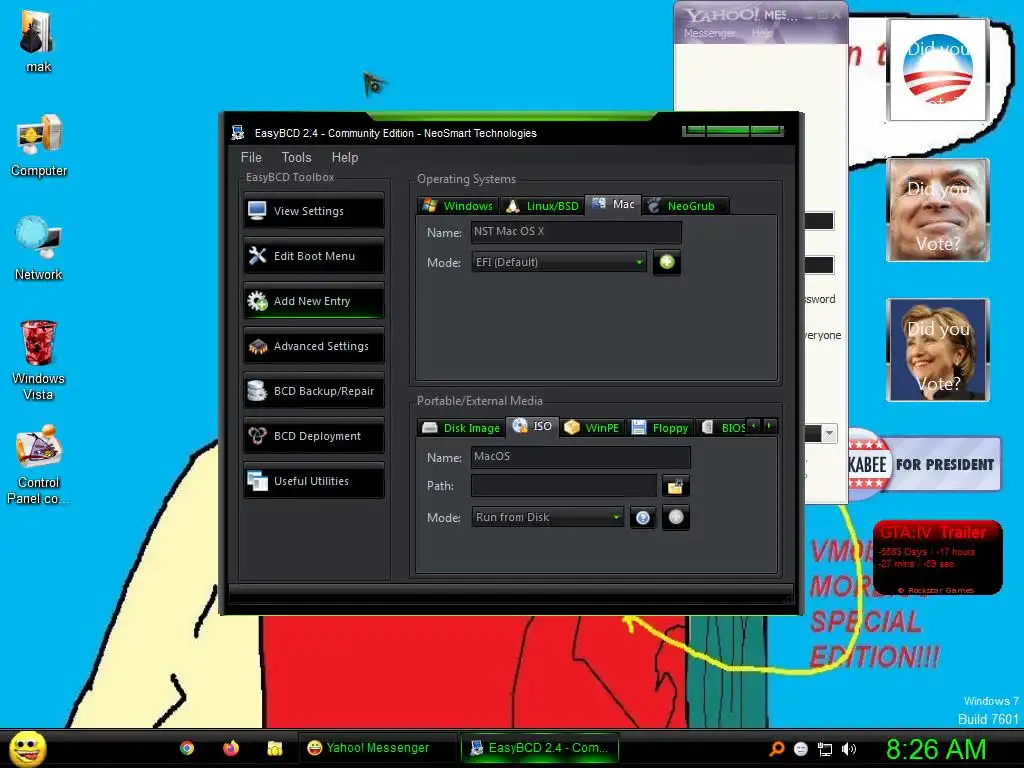Select the Control Panel desktop icon
Viewport: 1024px width, 768px height.
tap(39, 464)
